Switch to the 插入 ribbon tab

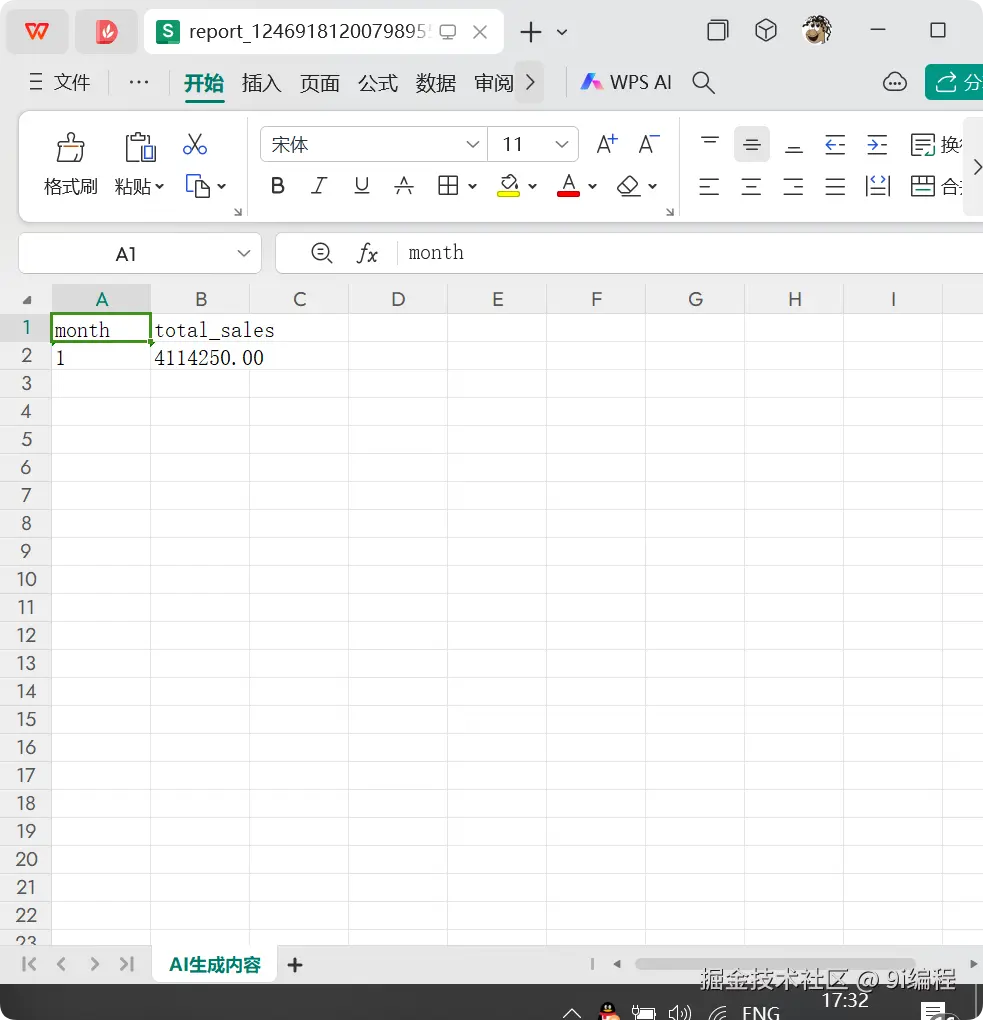pos(262,83)
